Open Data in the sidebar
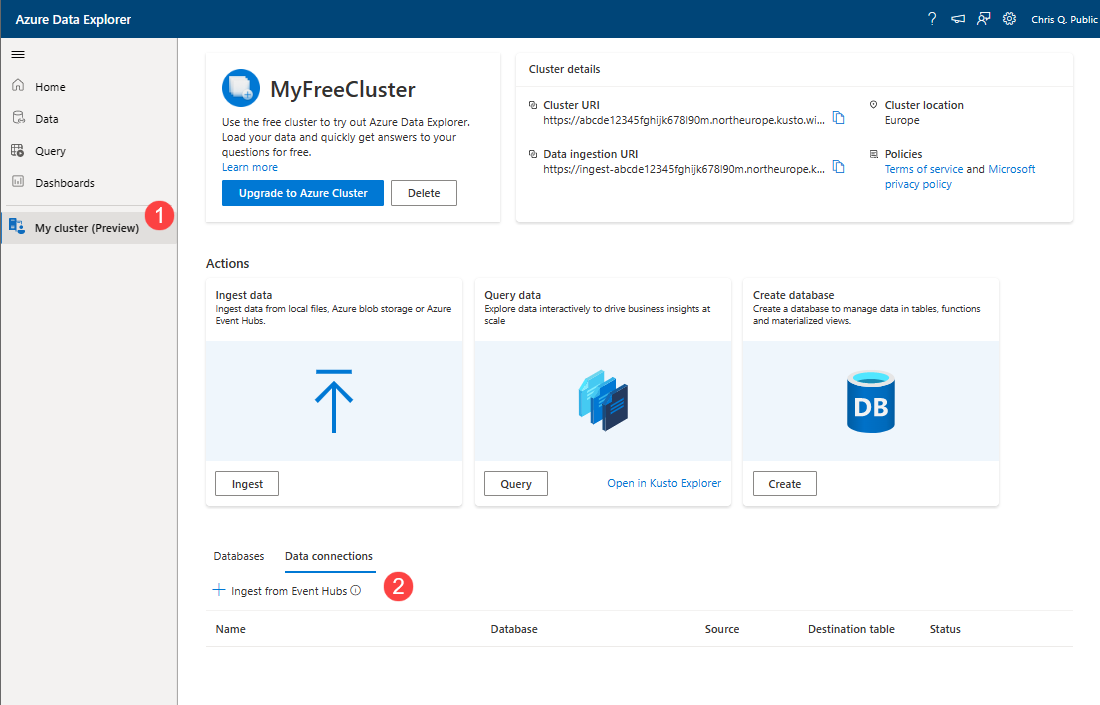 (47, 119)
